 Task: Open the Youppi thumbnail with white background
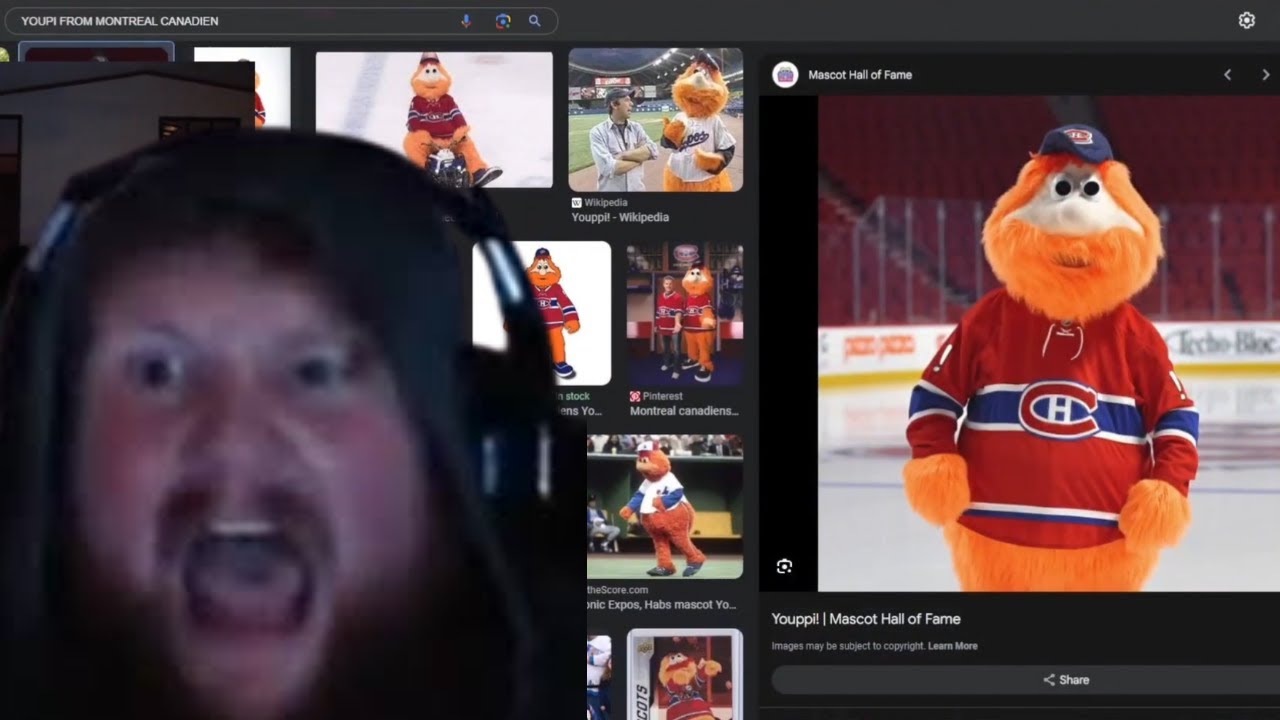pyautogui.click(x=541, y=313)
